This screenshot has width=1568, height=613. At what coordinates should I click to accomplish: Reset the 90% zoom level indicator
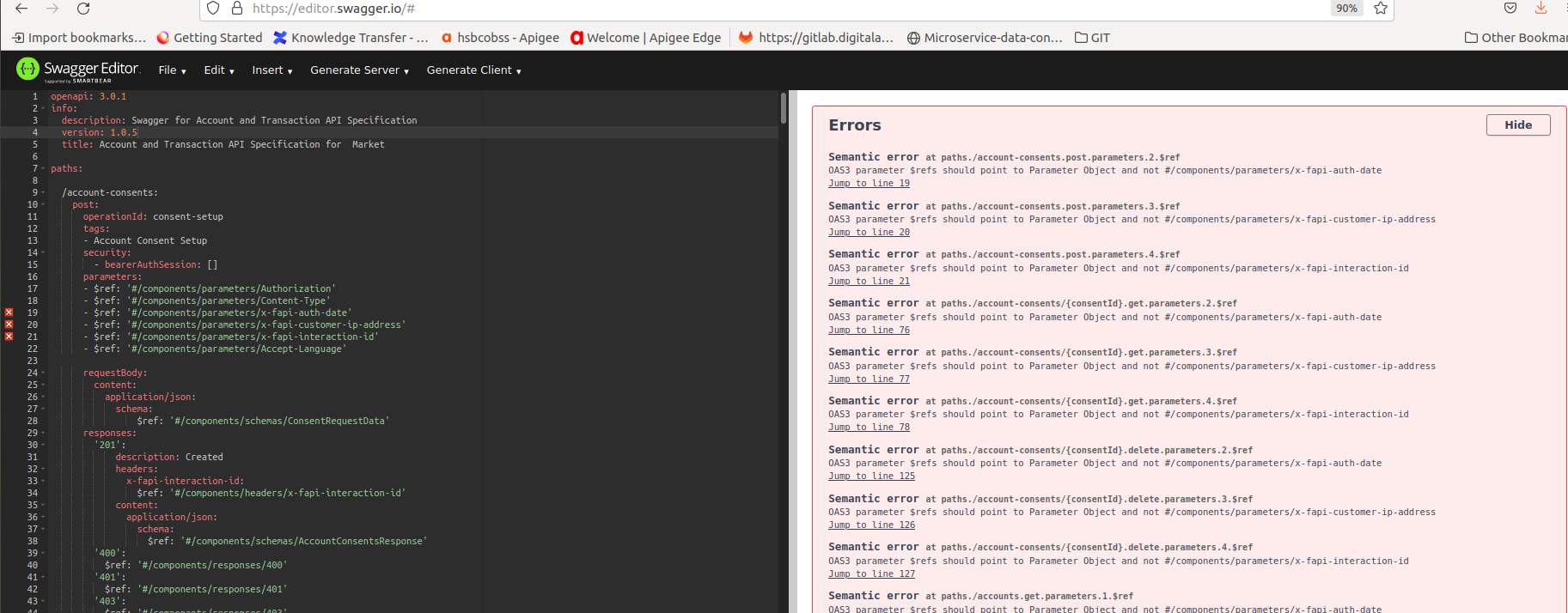click(x=1346, y=9)
